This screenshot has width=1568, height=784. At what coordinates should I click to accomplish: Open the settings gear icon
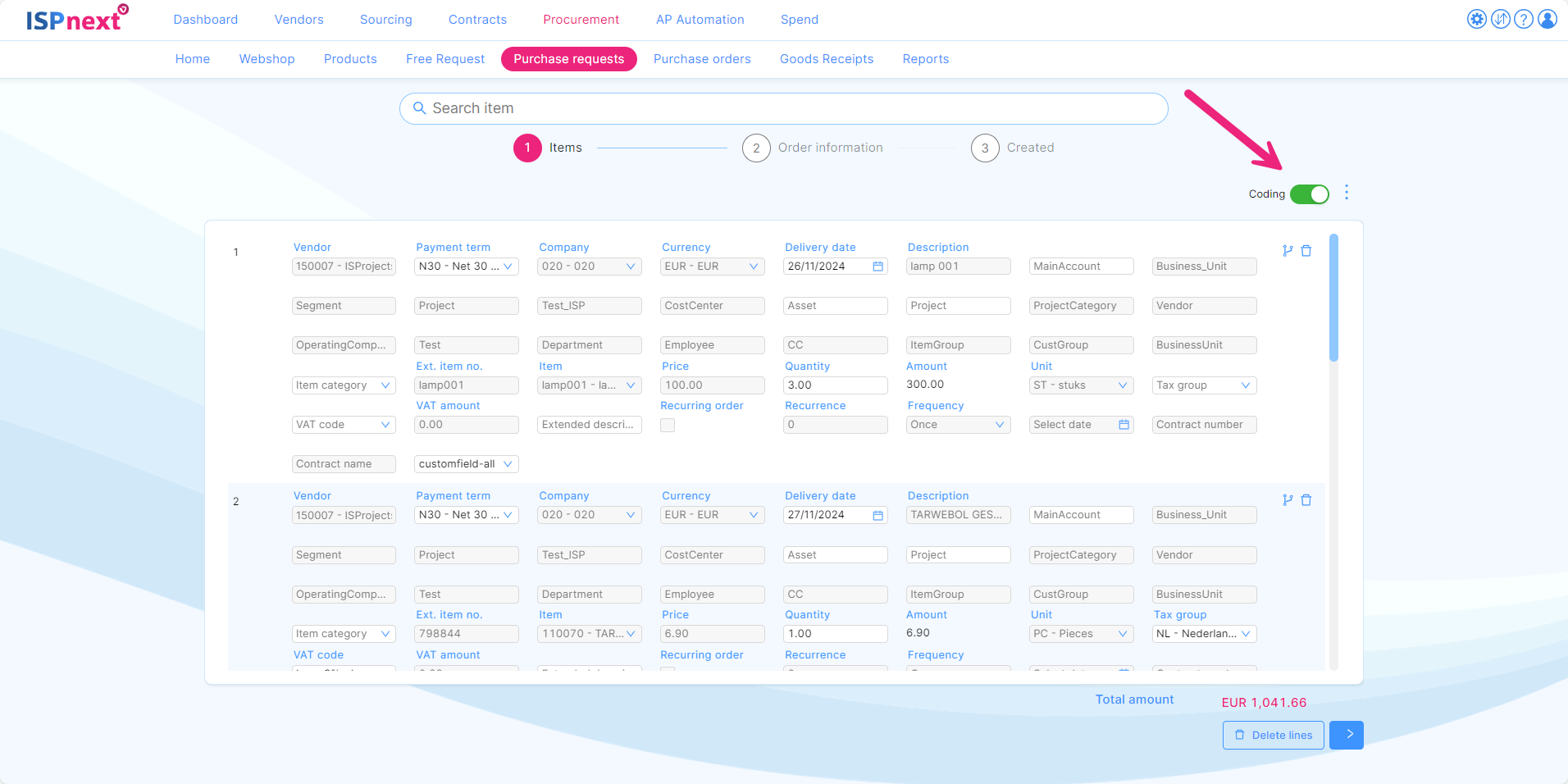click(1476, 19)
